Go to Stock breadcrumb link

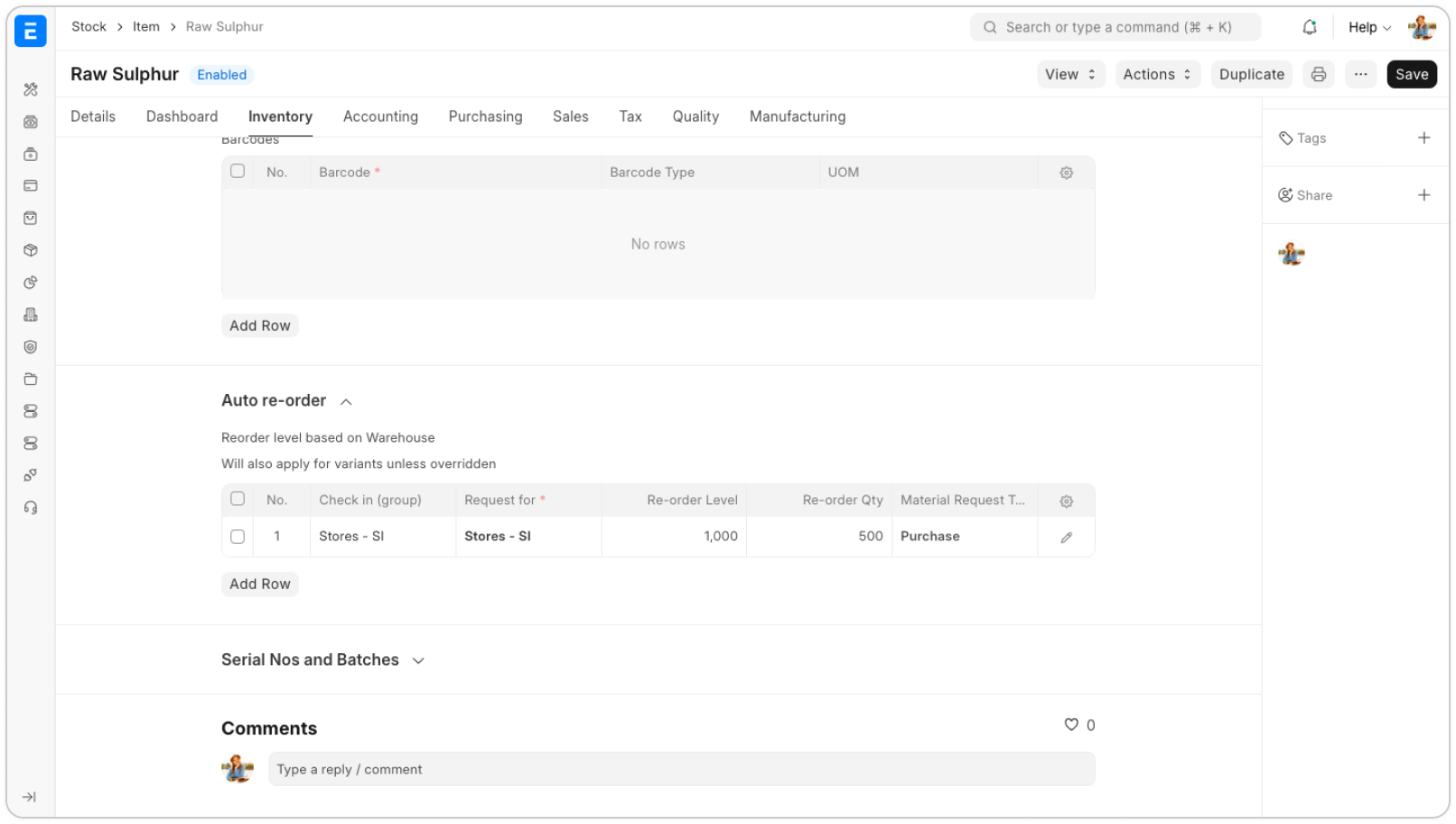tap(89, 26)
